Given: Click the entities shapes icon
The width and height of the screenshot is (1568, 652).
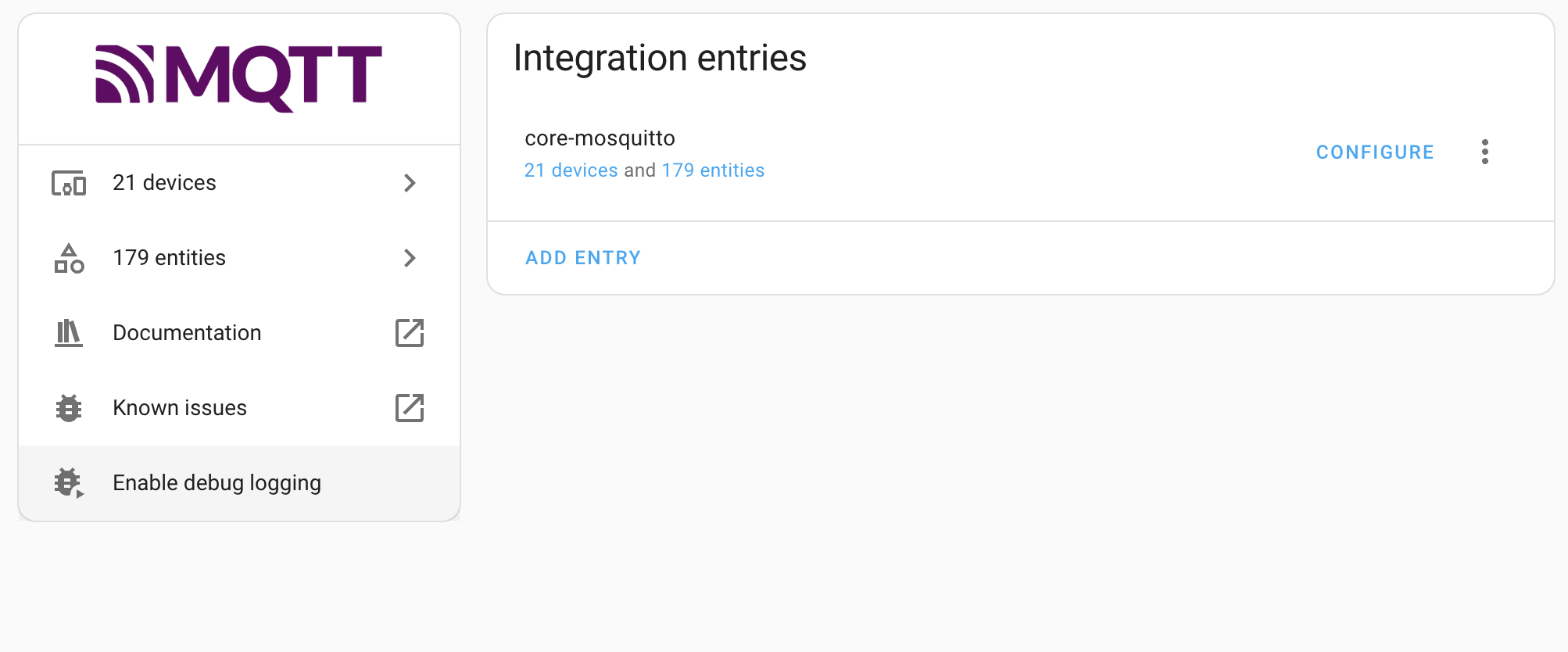Looking at the screenshot, I should click(x=68, y=258).
